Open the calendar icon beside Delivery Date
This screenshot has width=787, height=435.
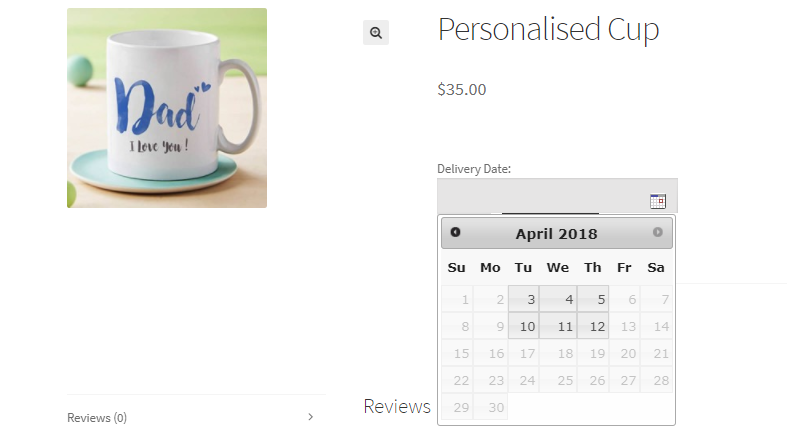click(x=657, y=201)
